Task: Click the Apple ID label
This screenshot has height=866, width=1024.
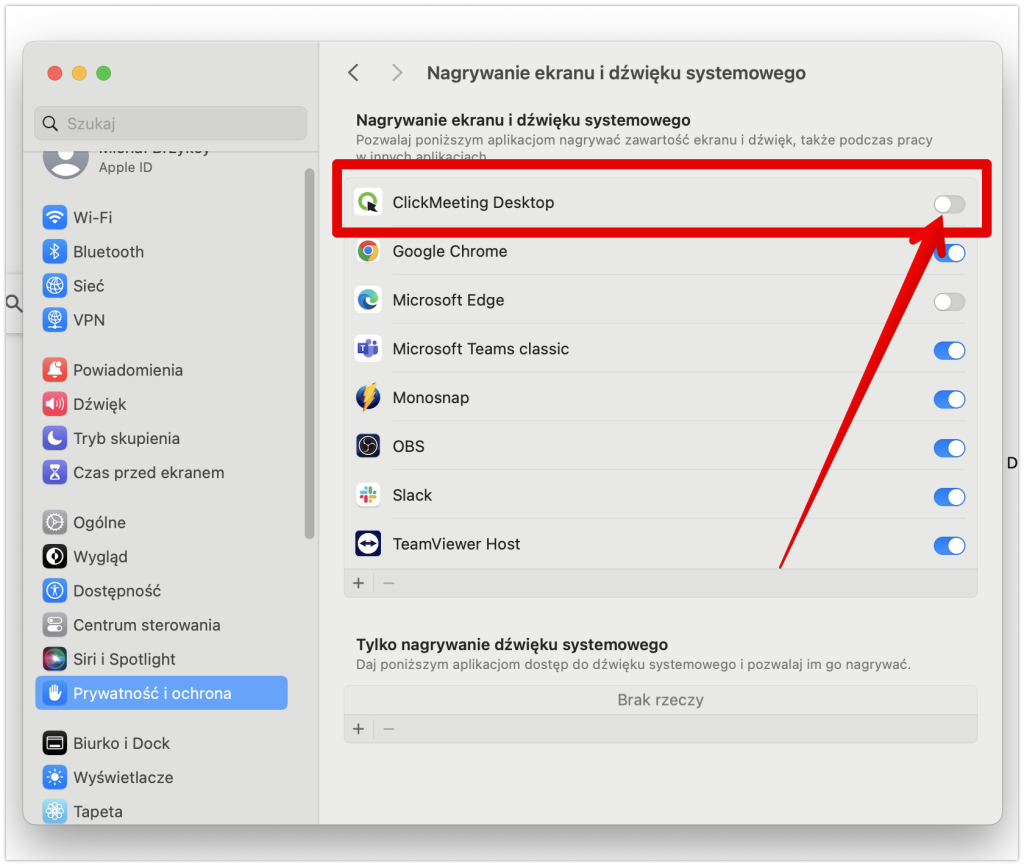Action: (x=125, y=167)
